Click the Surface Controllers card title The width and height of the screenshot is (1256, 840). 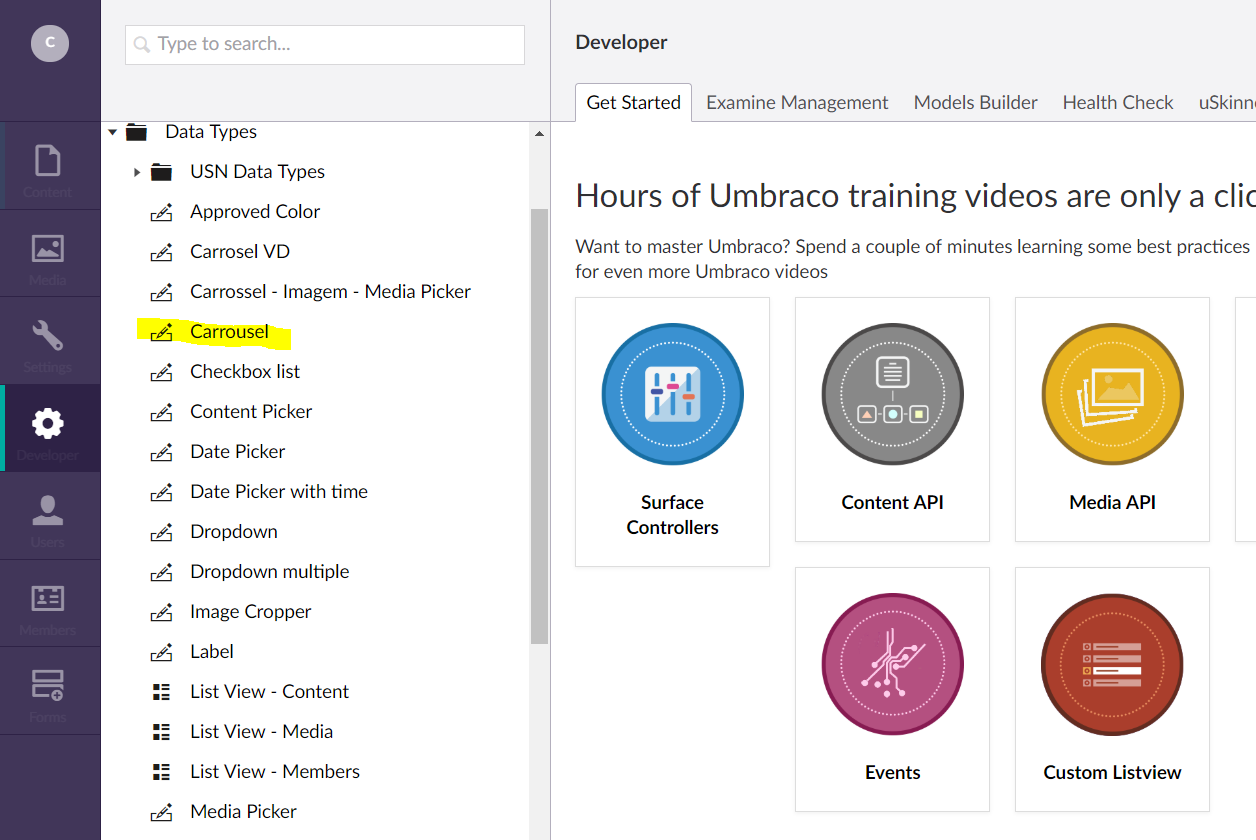(x=673, y=515)
